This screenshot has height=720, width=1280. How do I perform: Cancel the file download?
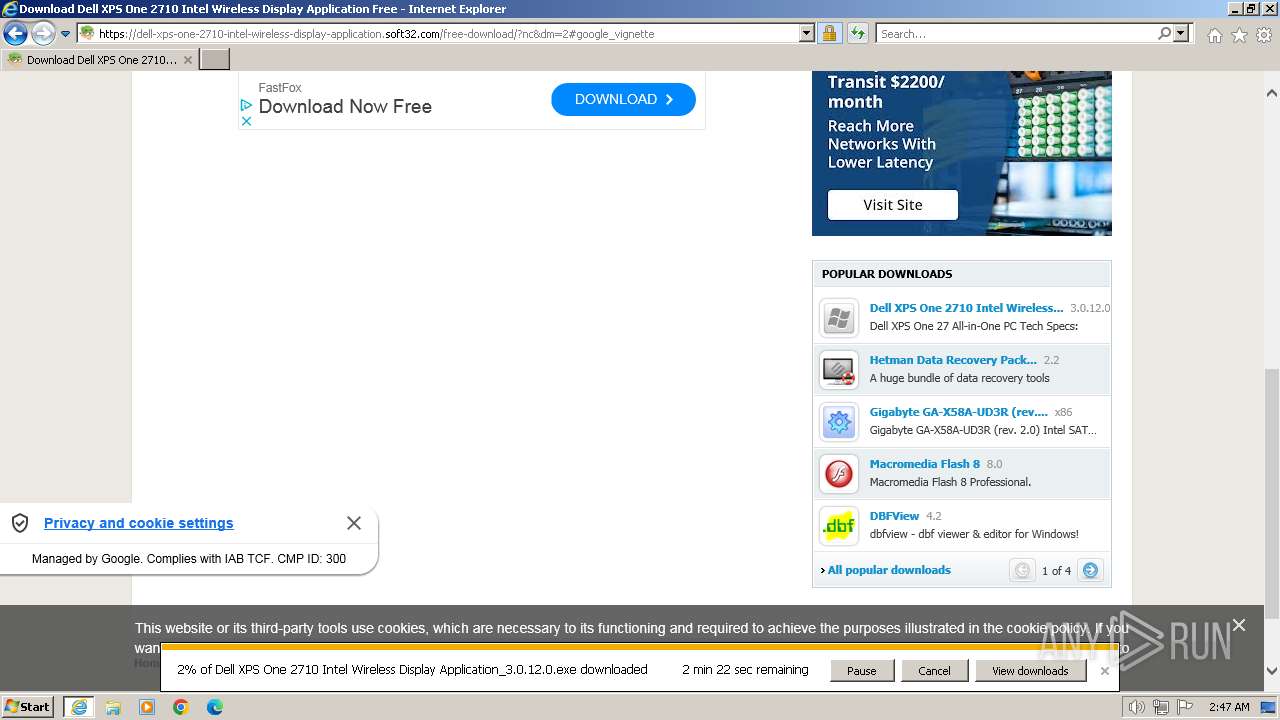pos(934,671)
